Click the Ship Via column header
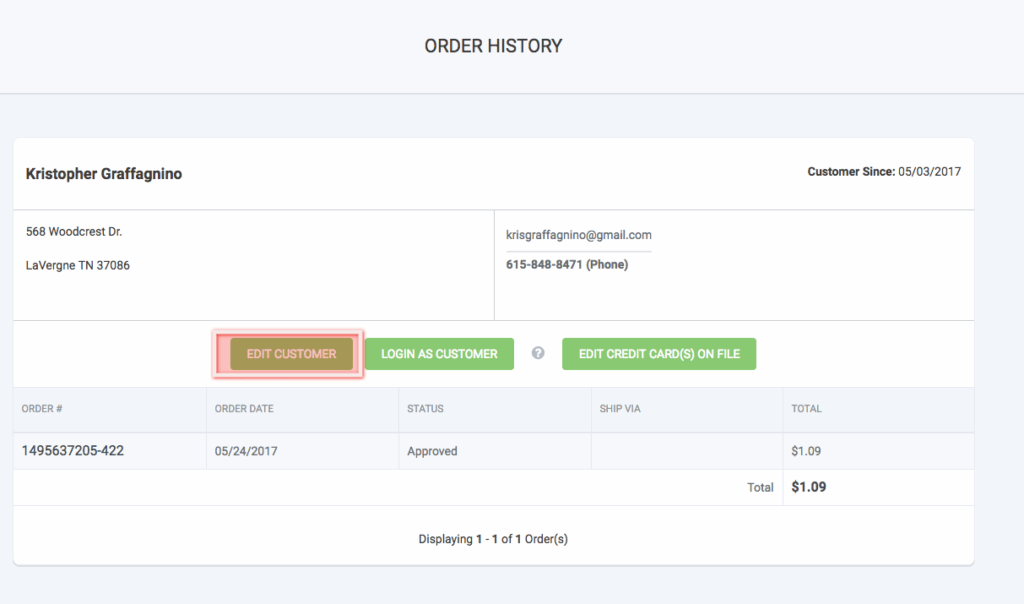 tap(620, 409)
